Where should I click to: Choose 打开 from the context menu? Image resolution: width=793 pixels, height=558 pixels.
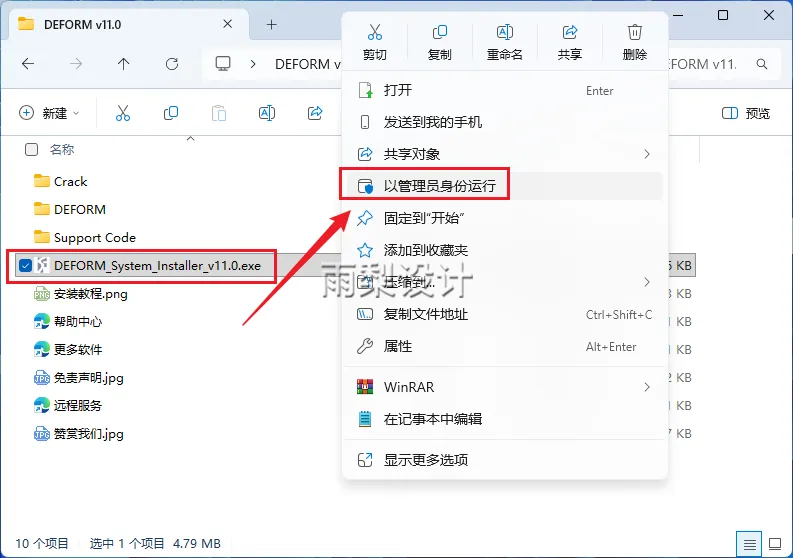505,91
